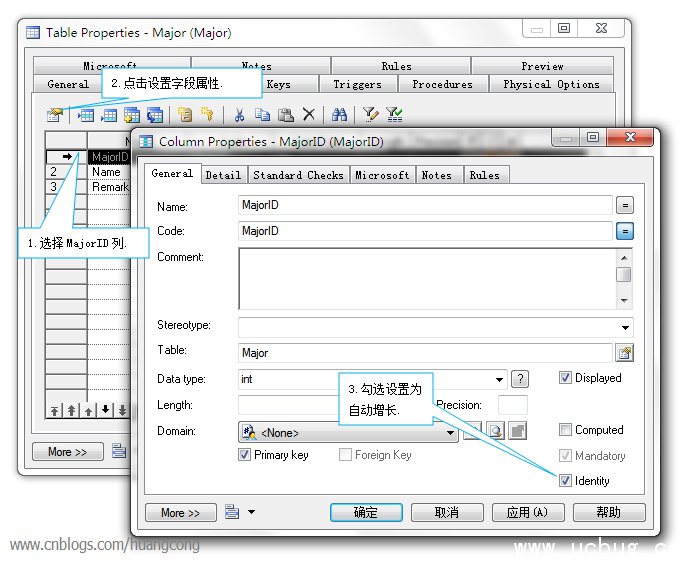Click page-up arrow under column list
The image size is (684, 563).
[71, 411]
